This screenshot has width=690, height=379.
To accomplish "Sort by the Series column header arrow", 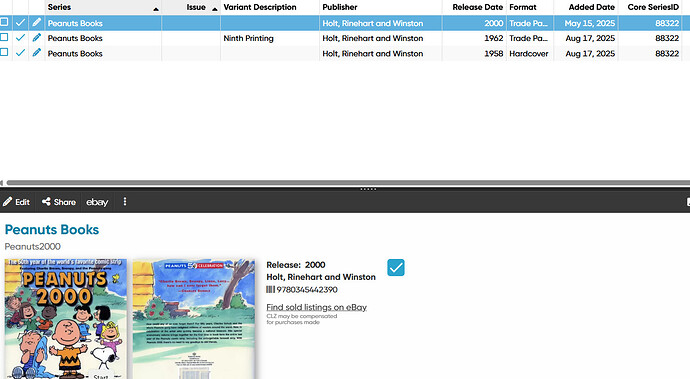I will 156,9.
